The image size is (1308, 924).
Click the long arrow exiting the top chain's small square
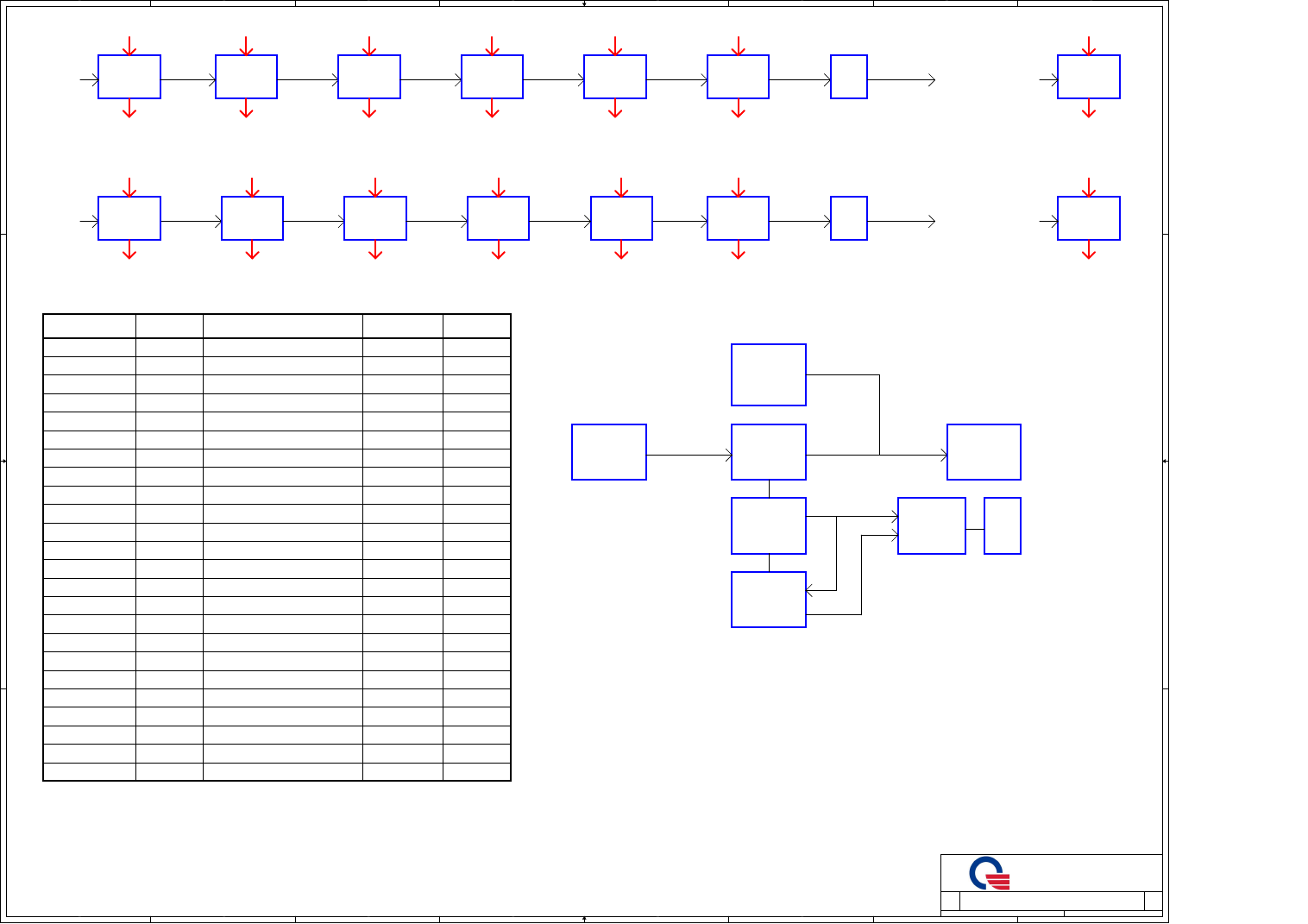pos(901,79)
